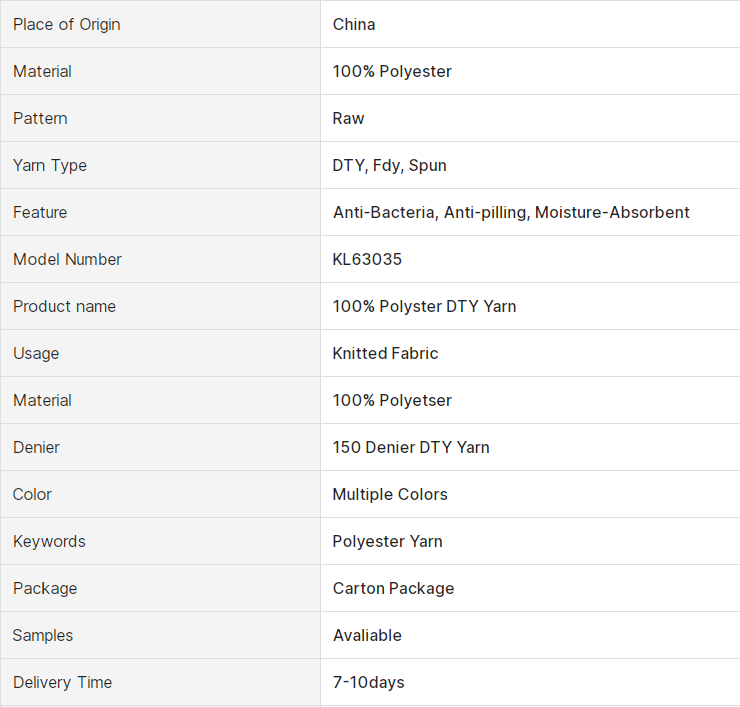The height and width of the screenshot is (707, 740).
Task: Click the "Multiple Colors" value cell
Action: (390, 494)
